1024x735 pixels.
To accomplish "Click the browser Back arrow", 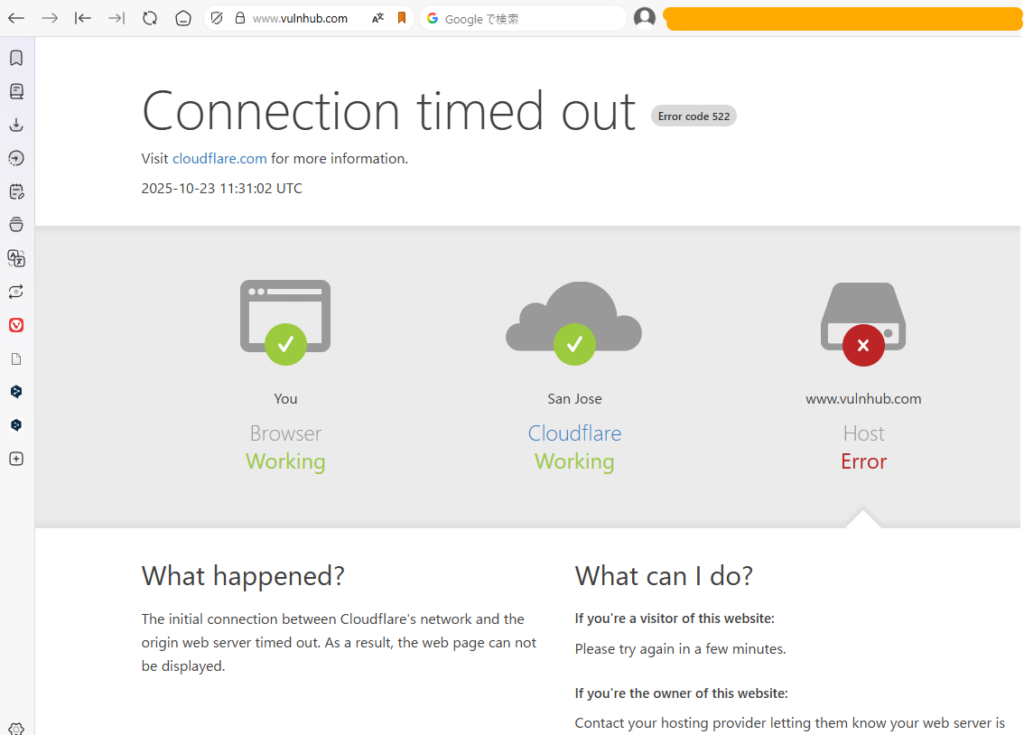I will pos(17,18).
